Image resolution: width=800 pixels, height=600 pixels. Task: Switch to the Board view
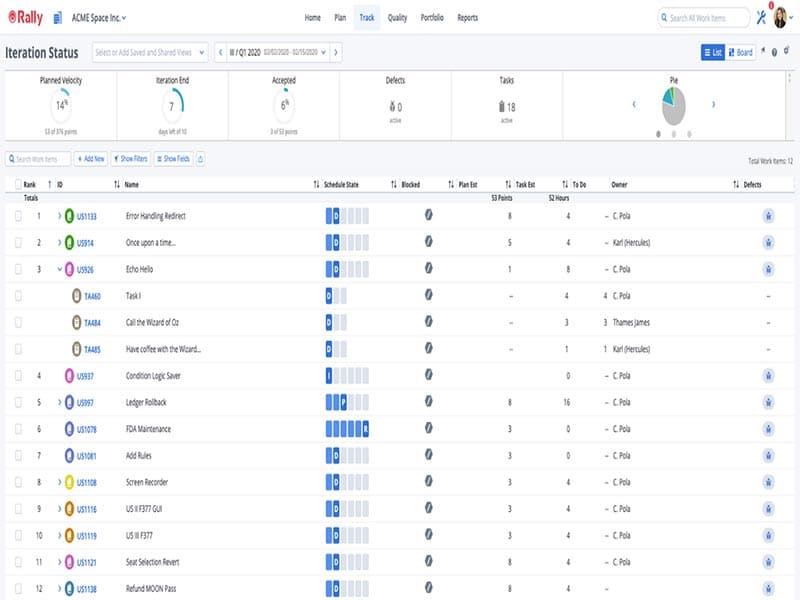[x=740, y=52]
